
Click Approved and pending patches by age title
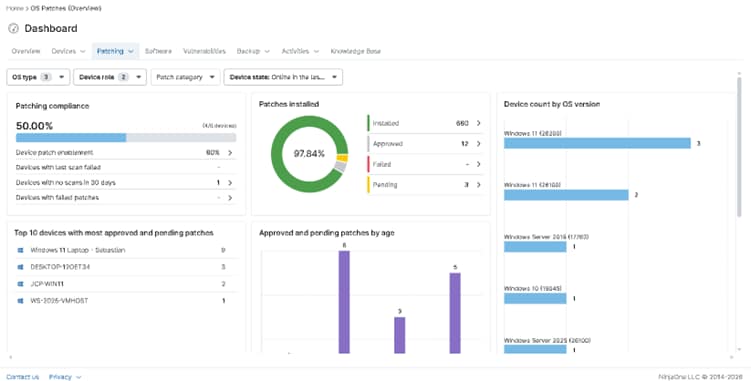click(x=327, y=233)
